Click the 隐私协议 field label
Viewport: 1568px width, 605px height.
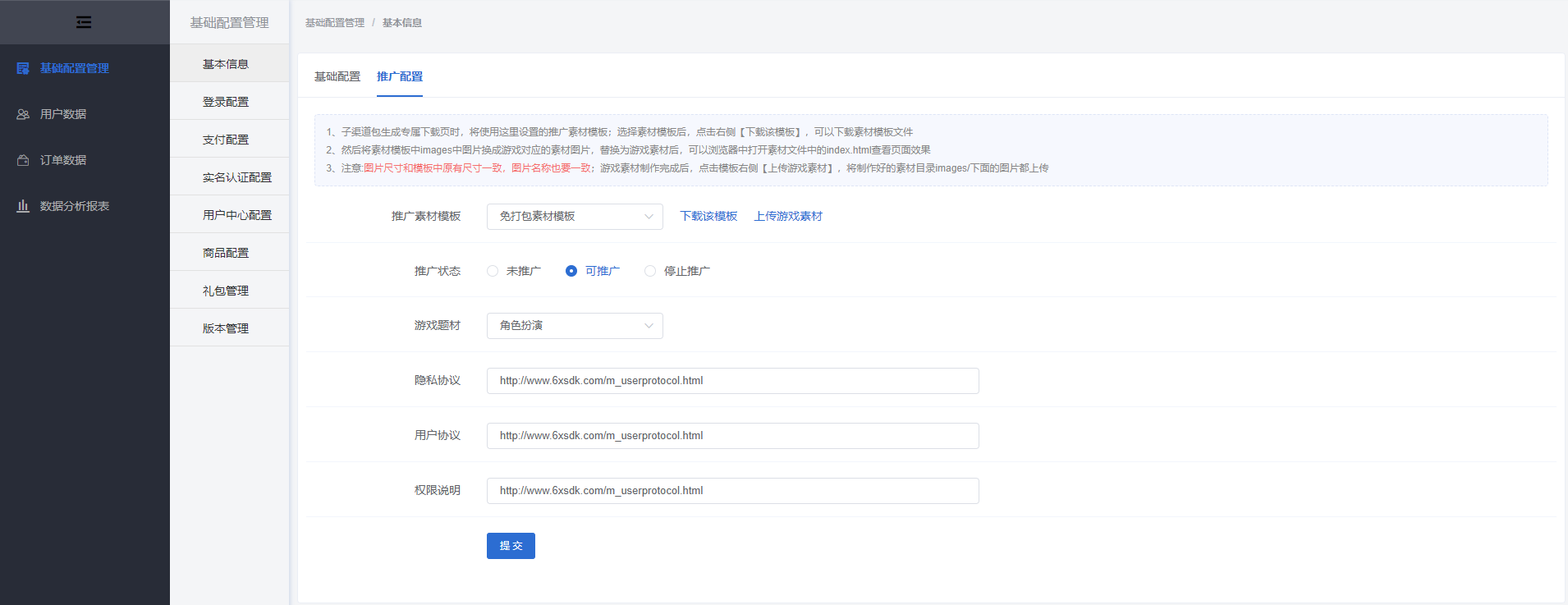438,381
